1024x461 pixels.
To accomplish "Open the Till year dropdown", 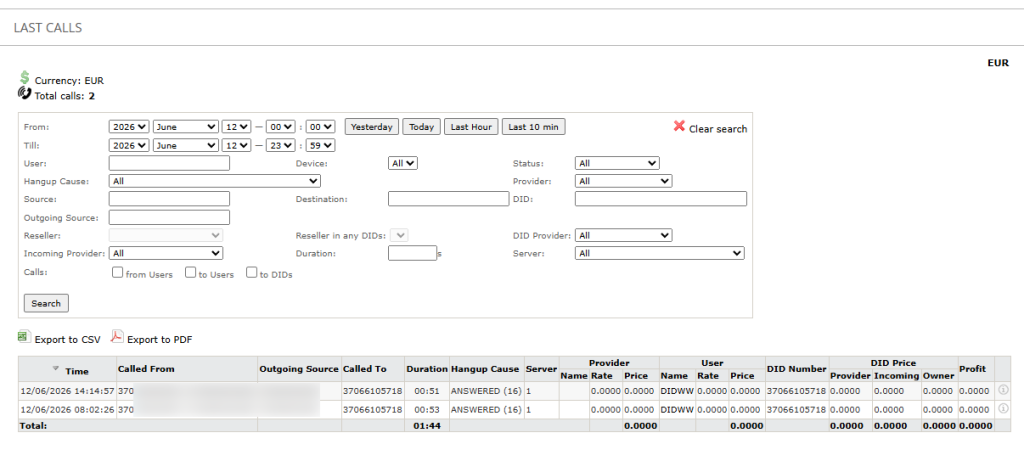I will (129, 146).
